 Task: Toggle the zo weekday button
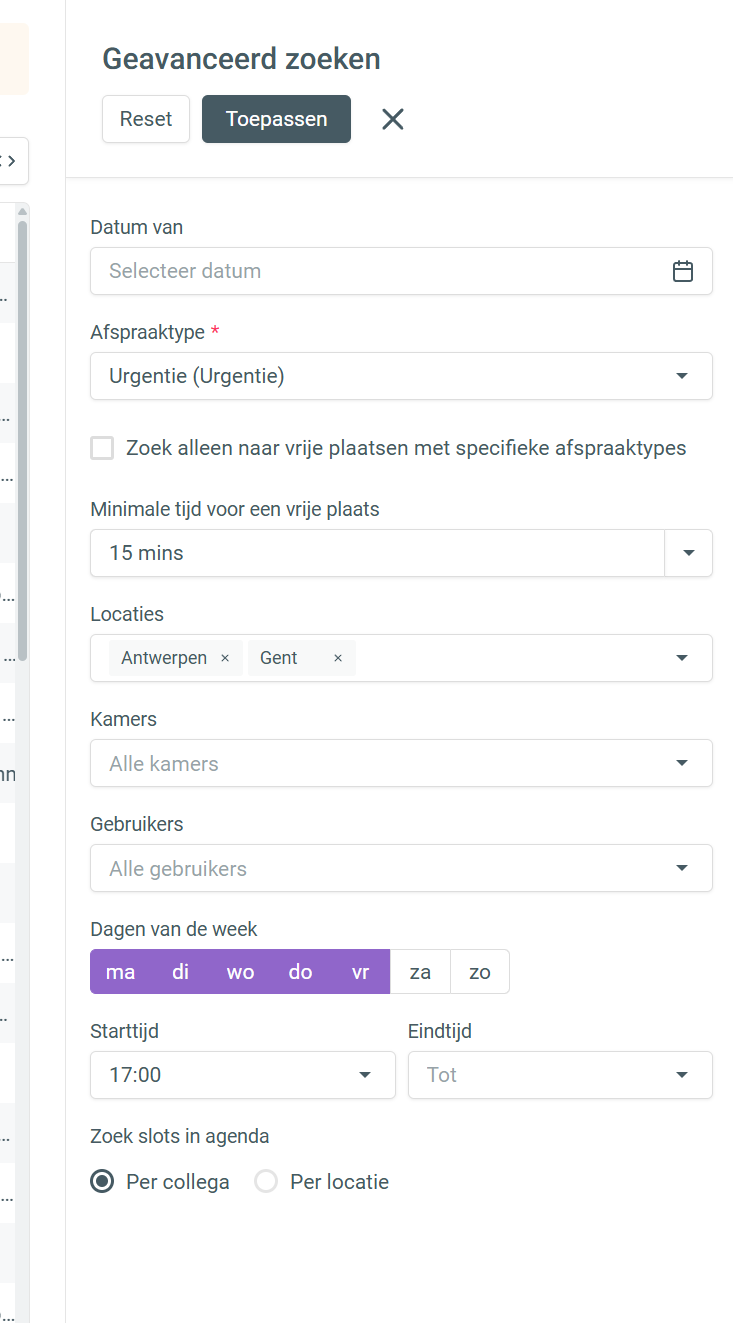pyautogui.click(x=480, y=972)
